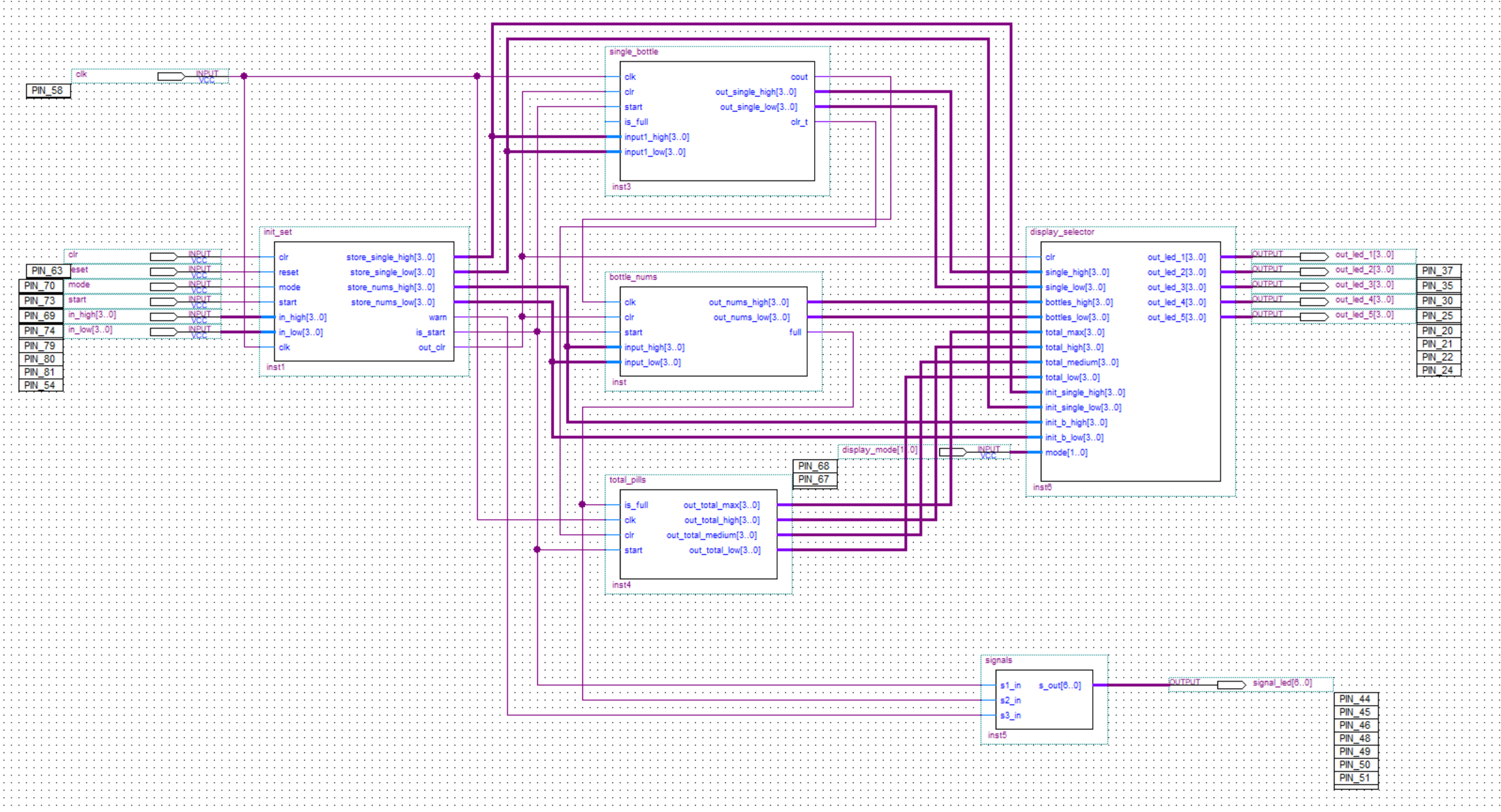Select the PIN_37 assignment label
This screenshot has height=812, width=1501.
coord(1438,271)
